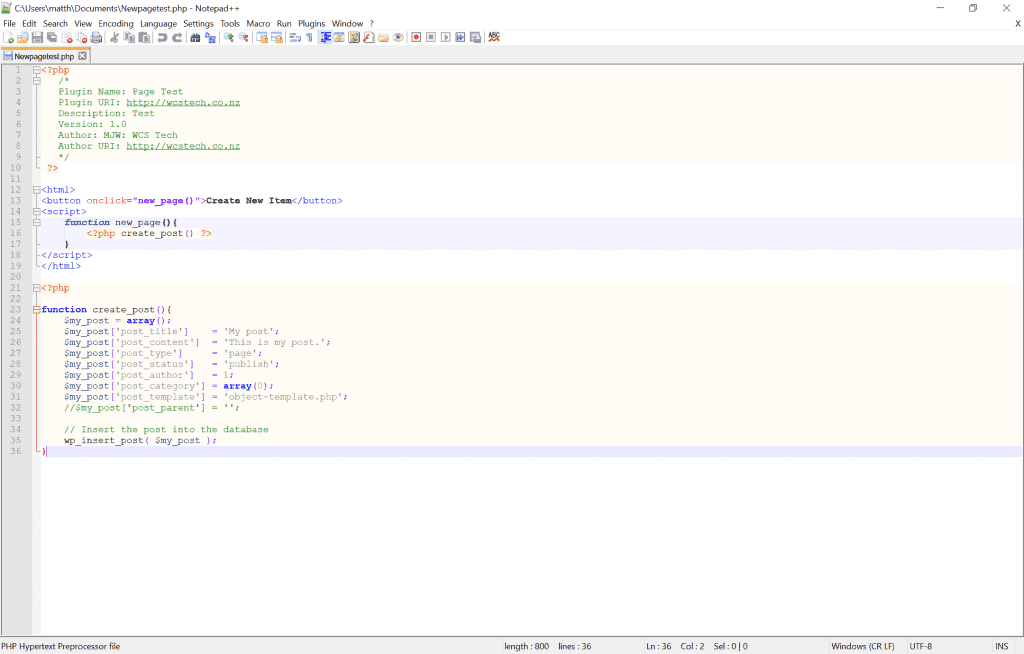Open the question mark help menu

[x=372, y=24]
